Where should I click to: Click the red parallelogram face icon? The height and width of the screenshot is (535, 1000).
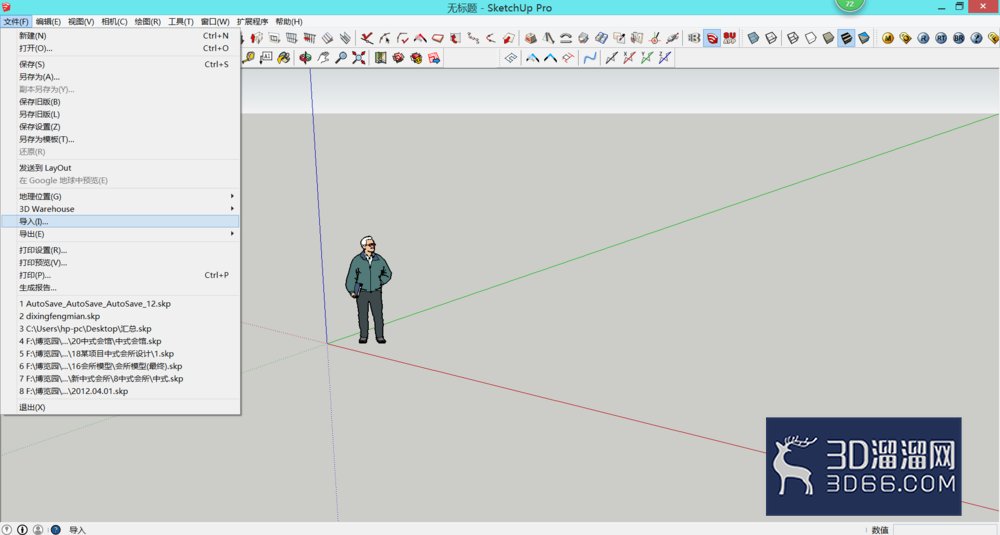tap(438, 38)
